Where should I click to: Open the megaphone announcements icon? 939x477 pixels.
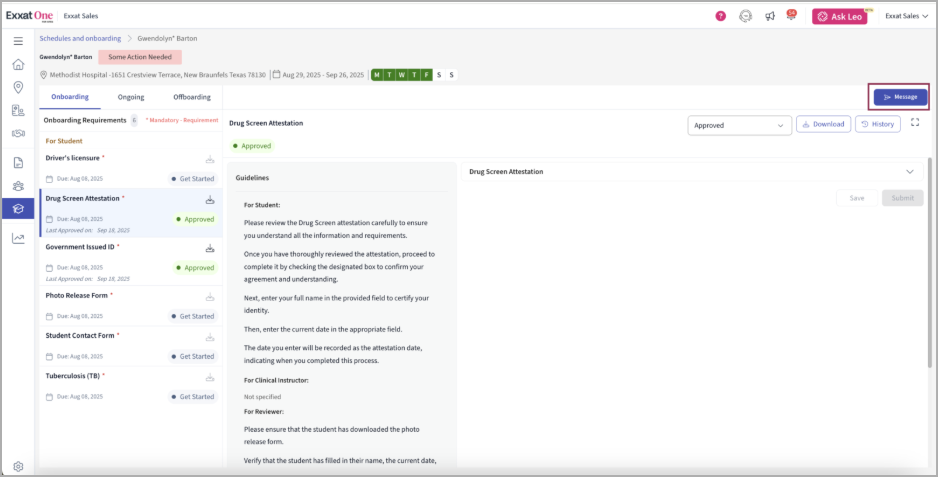pyautogui.click(x=770, y=16)
